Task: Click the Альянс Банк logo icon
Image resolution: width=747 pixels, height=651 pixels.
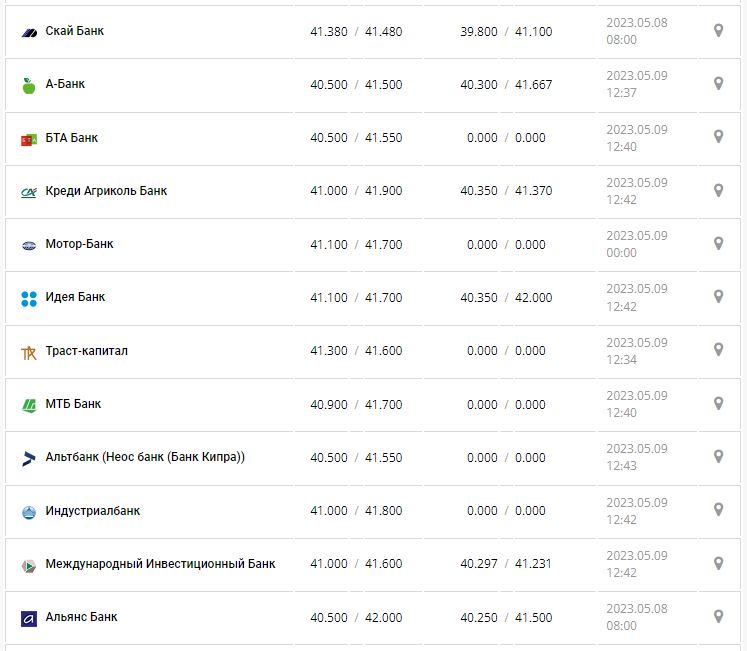Action: point(28,618)
